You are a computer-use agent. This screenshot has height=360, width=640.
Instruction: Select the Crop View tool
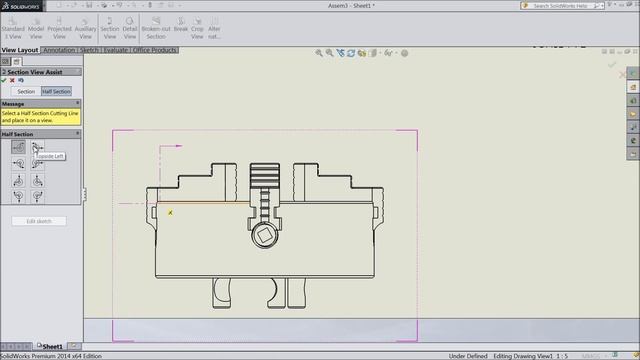pyautogui.click(x=197, y=28)
